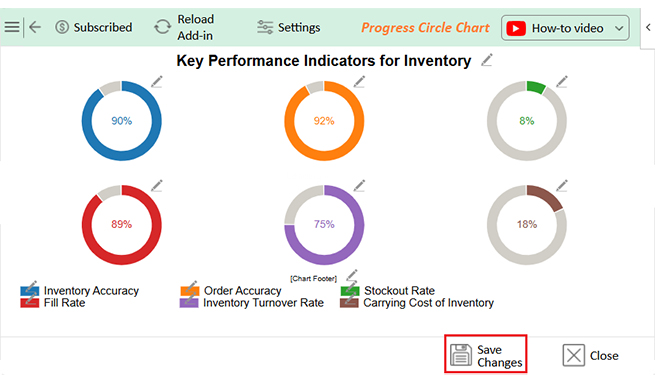Open the hamburger menu icon
The height and width of the screenshot is (383, 655).
pos(12,27)
